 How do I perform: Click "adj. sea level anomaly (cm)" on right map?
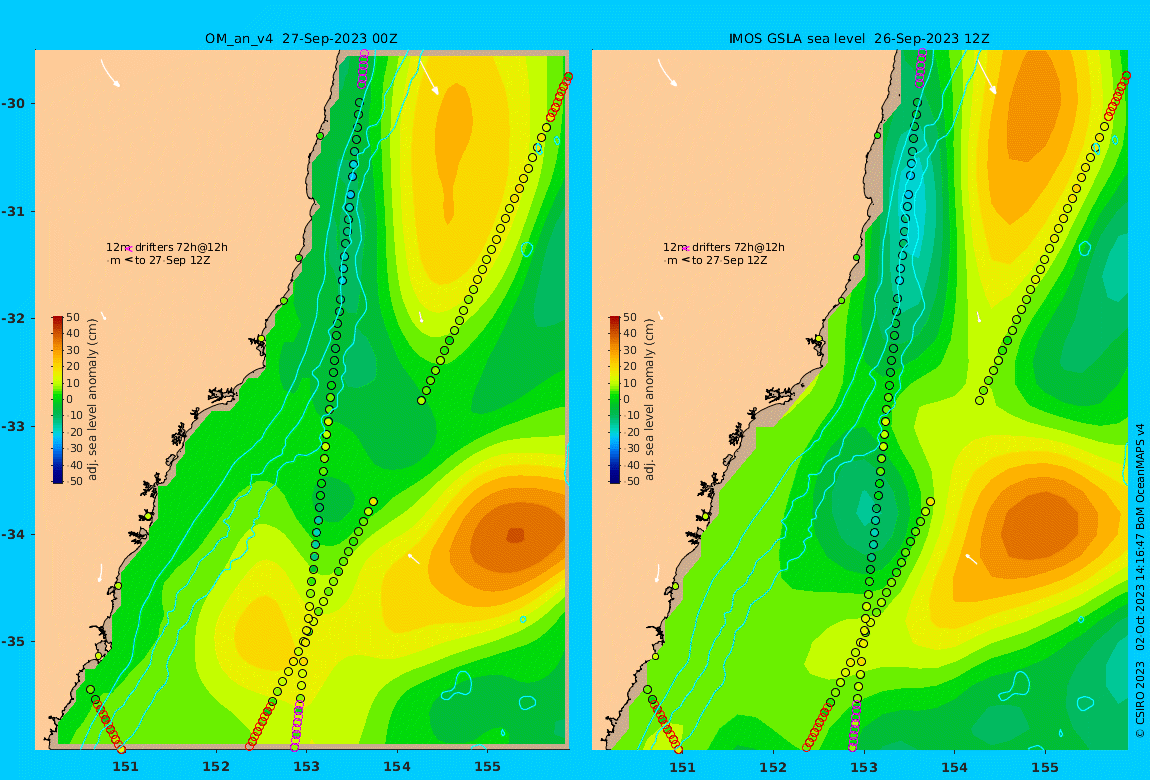[x=650, y=400]
